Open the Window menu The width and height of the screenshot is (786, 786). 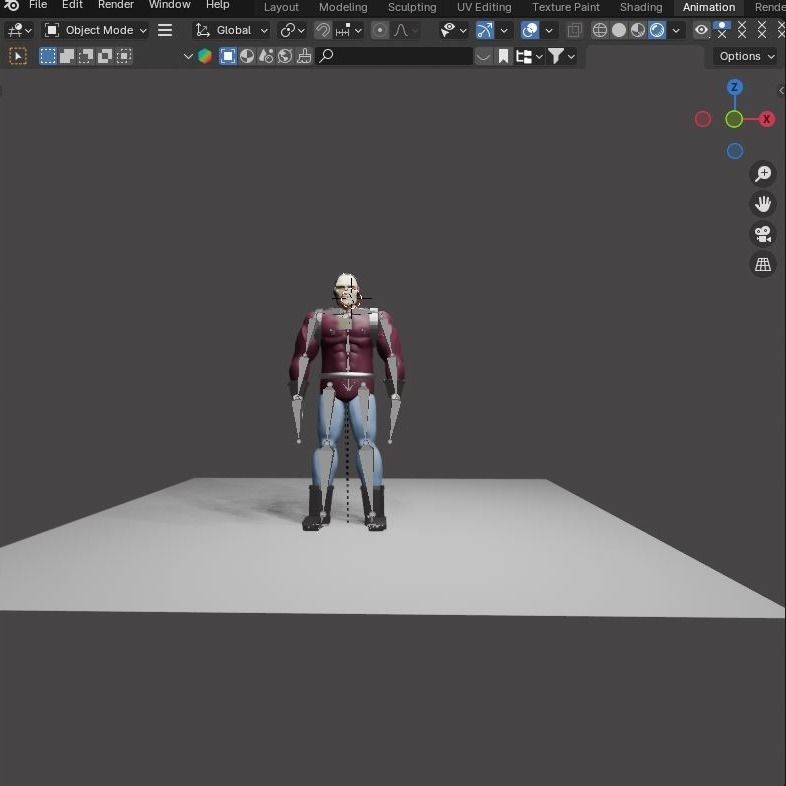point(169,5)
